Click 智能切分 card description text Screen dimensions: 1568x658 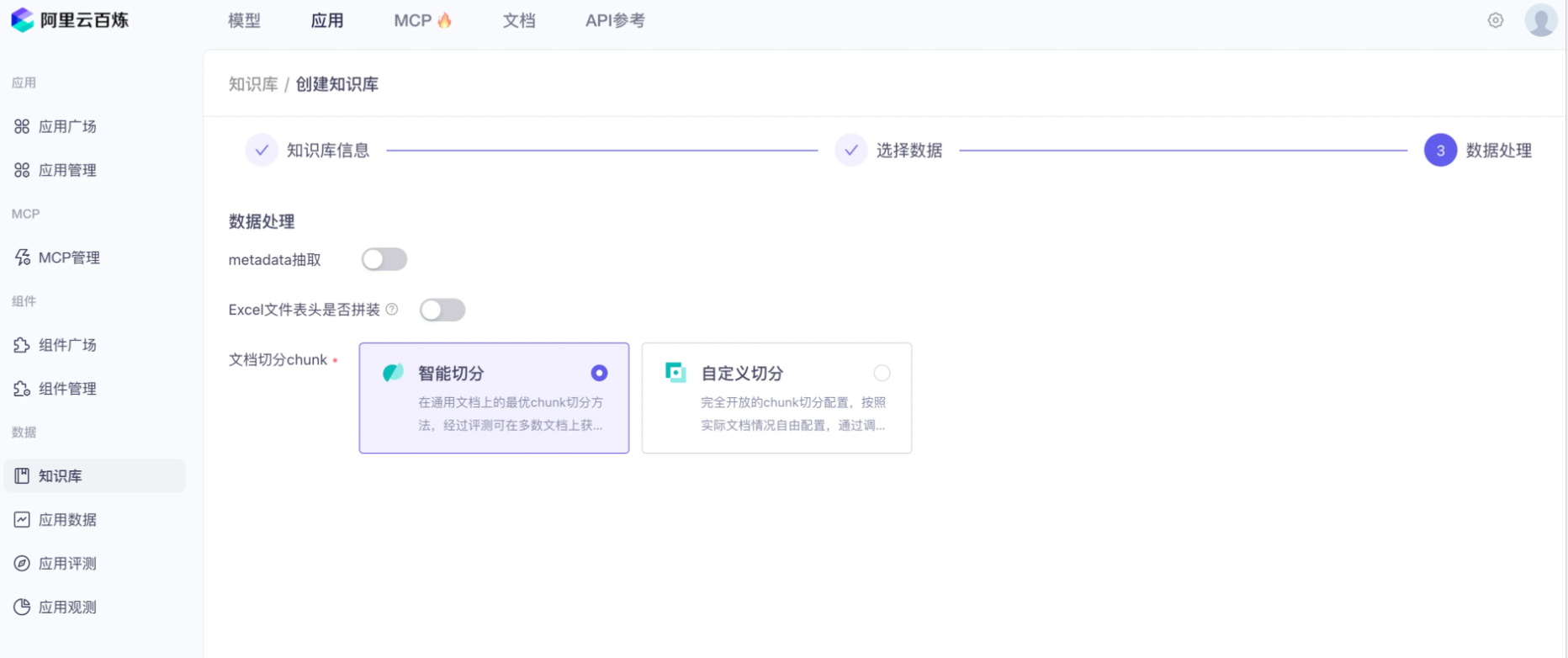click(x=511, y=414)
